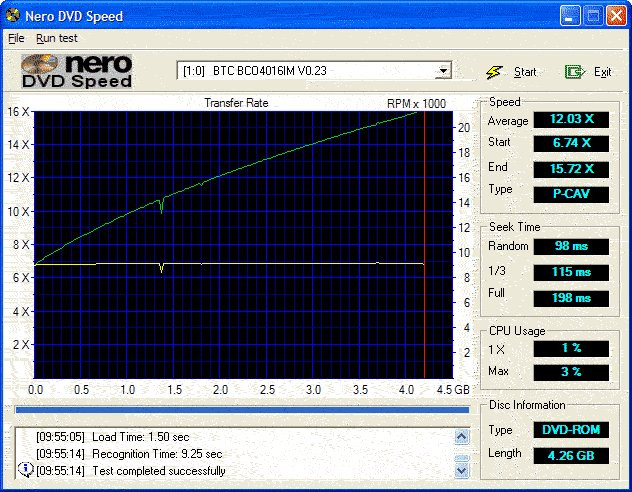Click the Test completed successfully log entry

click(x=131, y=471)
